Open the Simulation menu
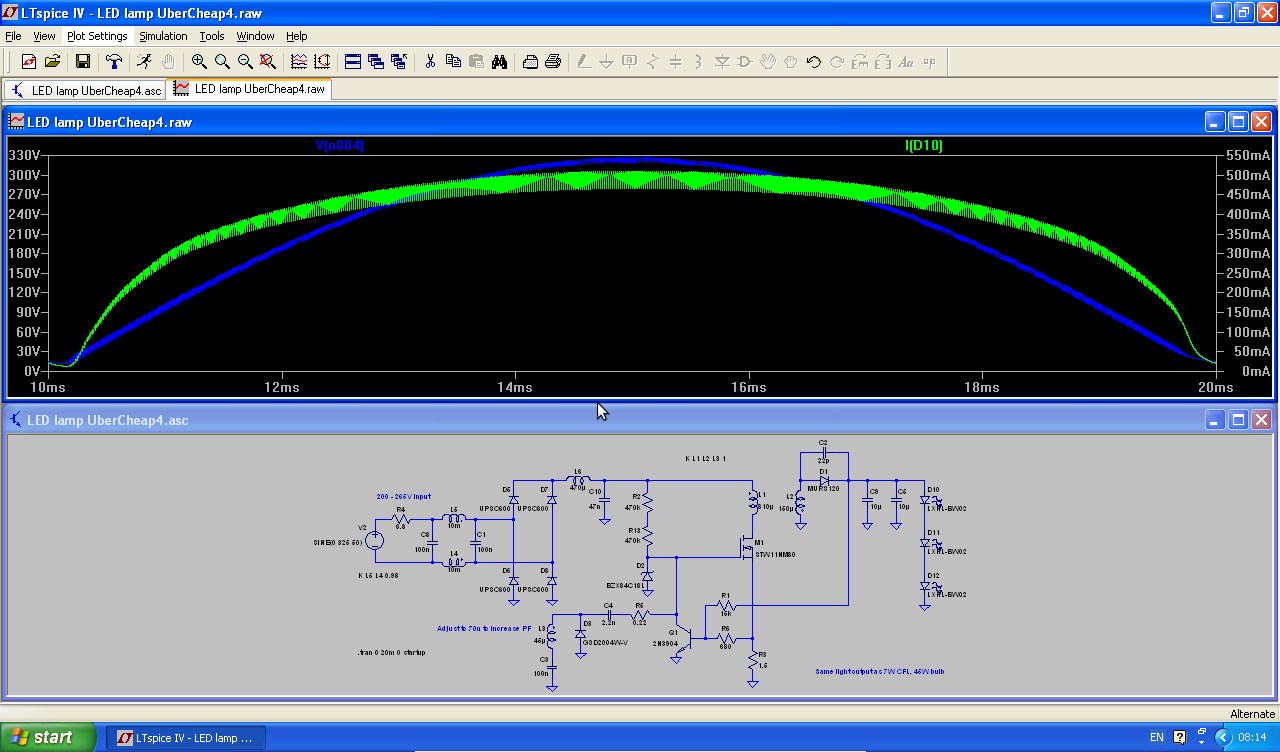Image resolution: width=1280 pixels, height=752 pixels. [x=163, y=36]
